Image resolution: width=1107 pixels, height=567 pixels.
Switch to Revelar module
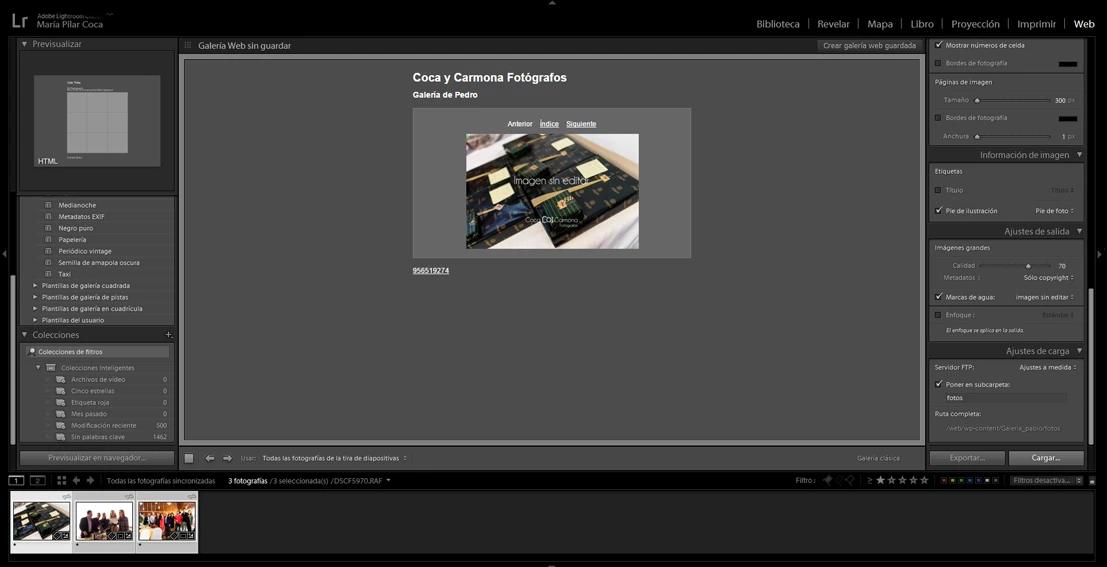click(x=833, y=24)
